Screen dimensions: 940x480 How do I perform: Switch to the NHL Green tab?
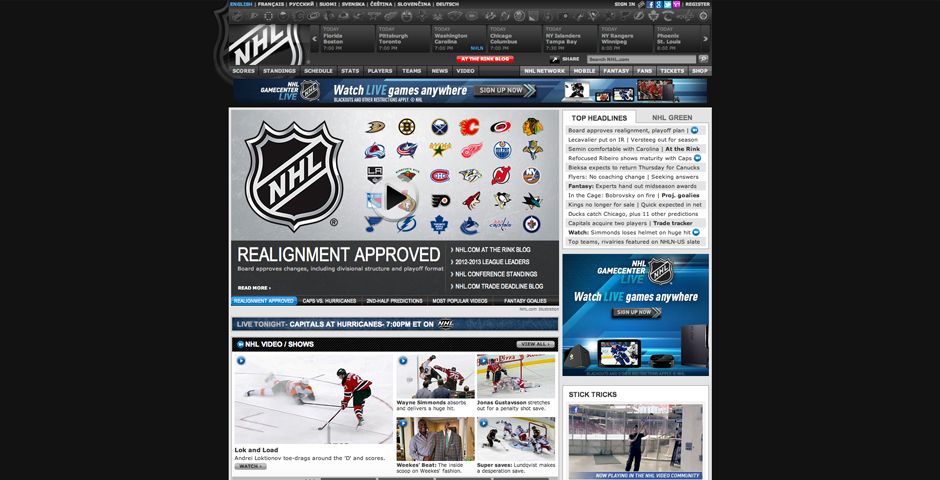[x=672, y=117]
